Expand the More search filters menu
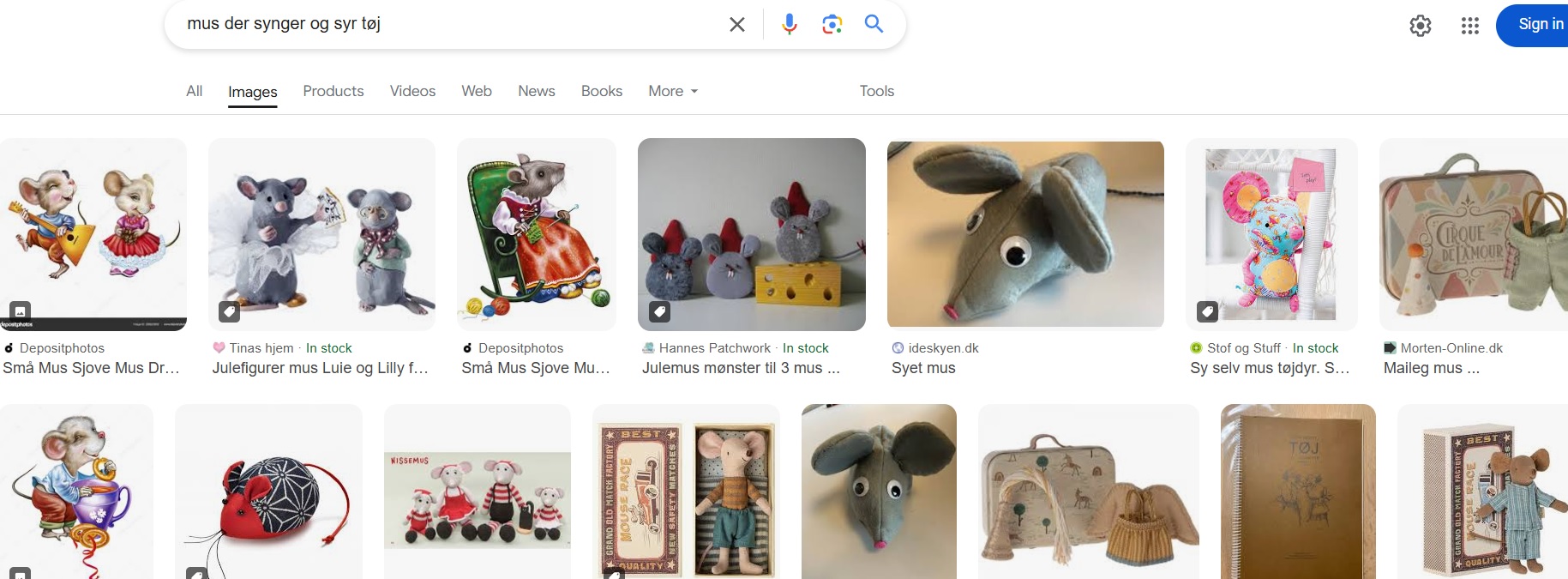The height and width of the screenshot is (579, 1568). pyautogui.click(x=673, y=91)
